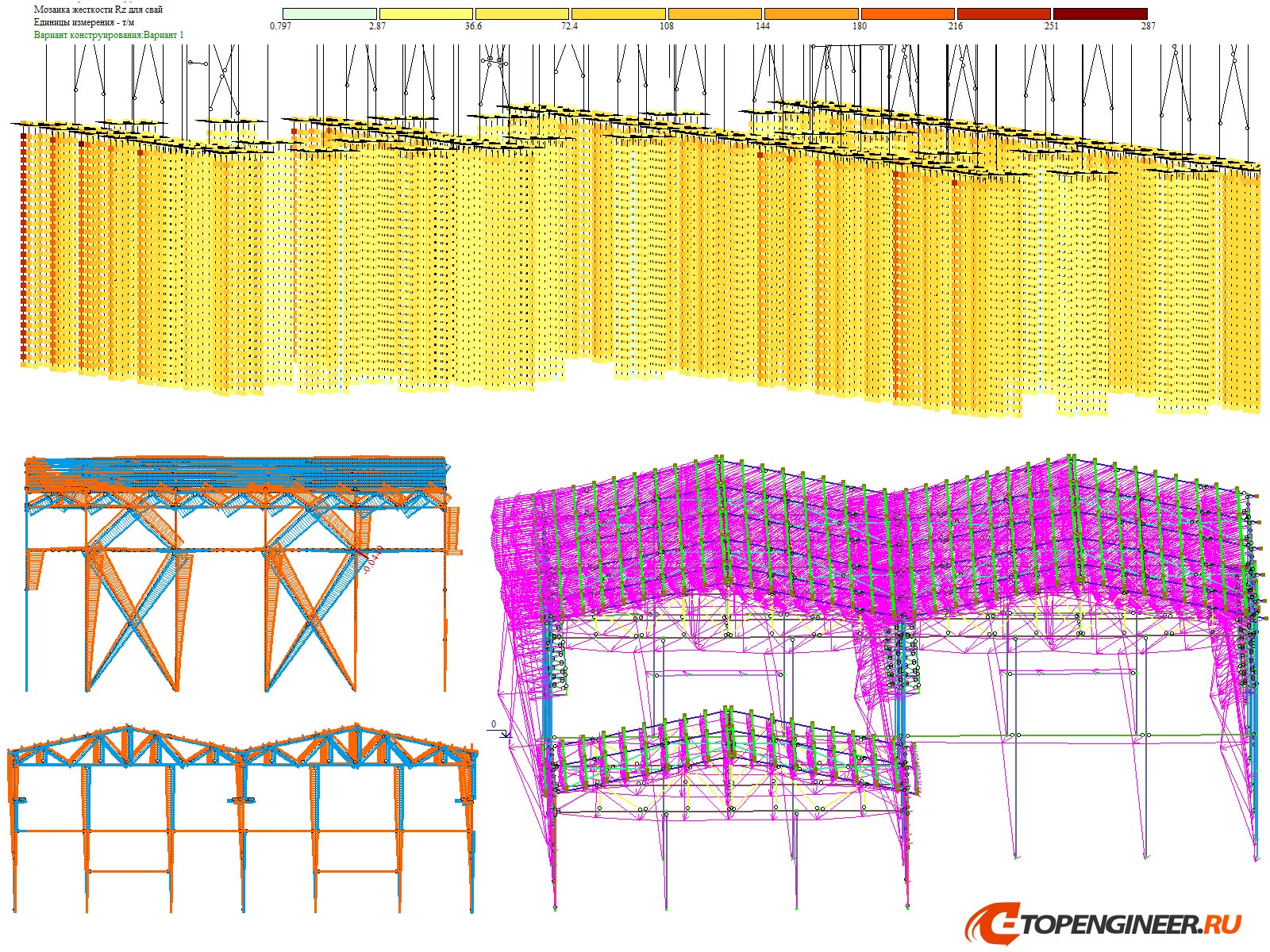Select the pale green lowest stiffness legend band
Viewport: 1270px width, 952px height.
click(x=328, y=12)
